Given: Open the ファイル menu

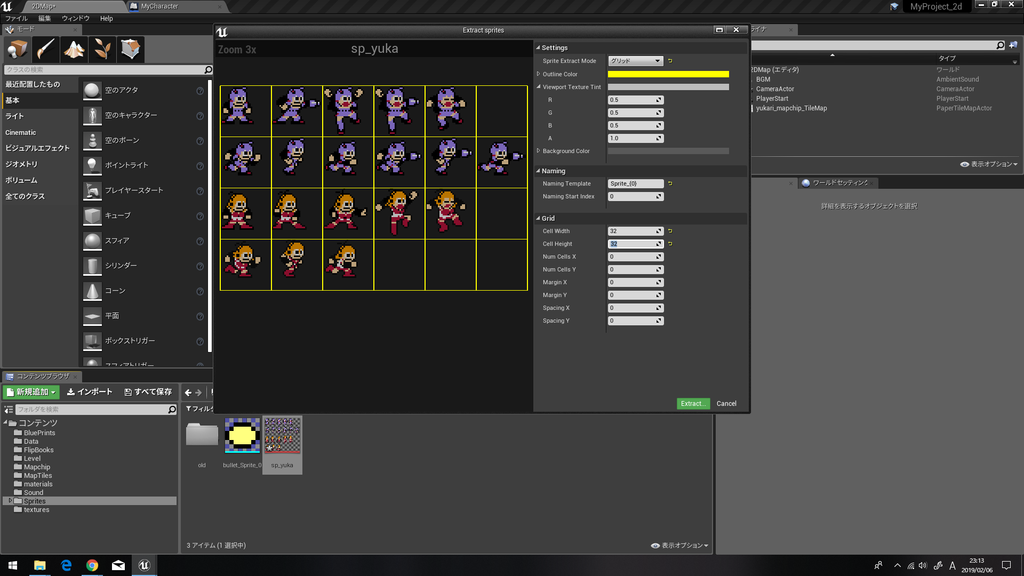Looking at the screenshot, I should 16,18.
